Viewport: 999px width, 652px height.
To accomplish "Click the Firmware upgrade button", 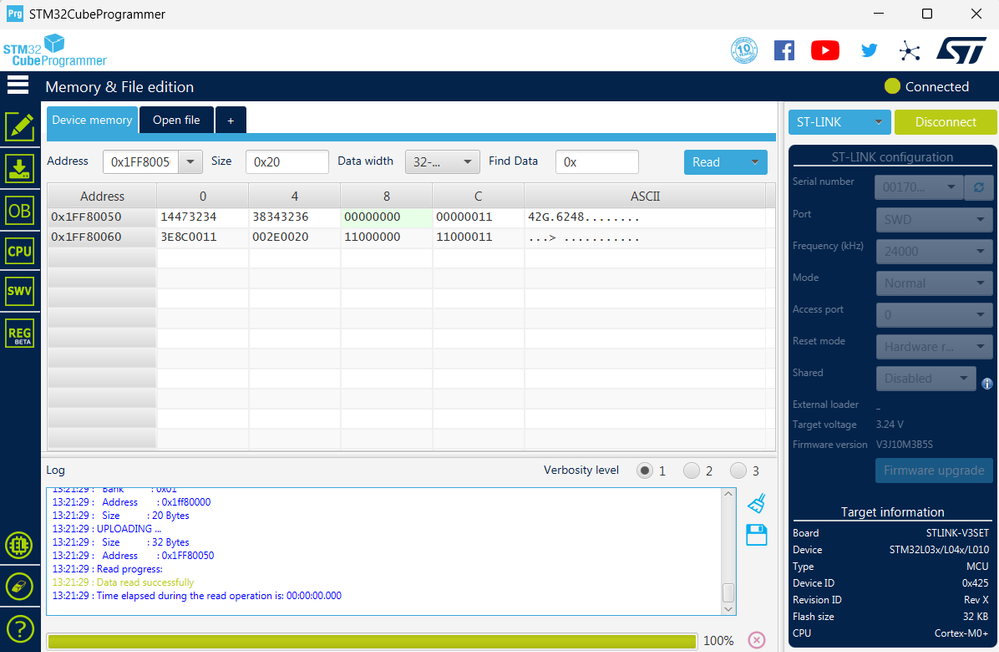I will point(933,470).
